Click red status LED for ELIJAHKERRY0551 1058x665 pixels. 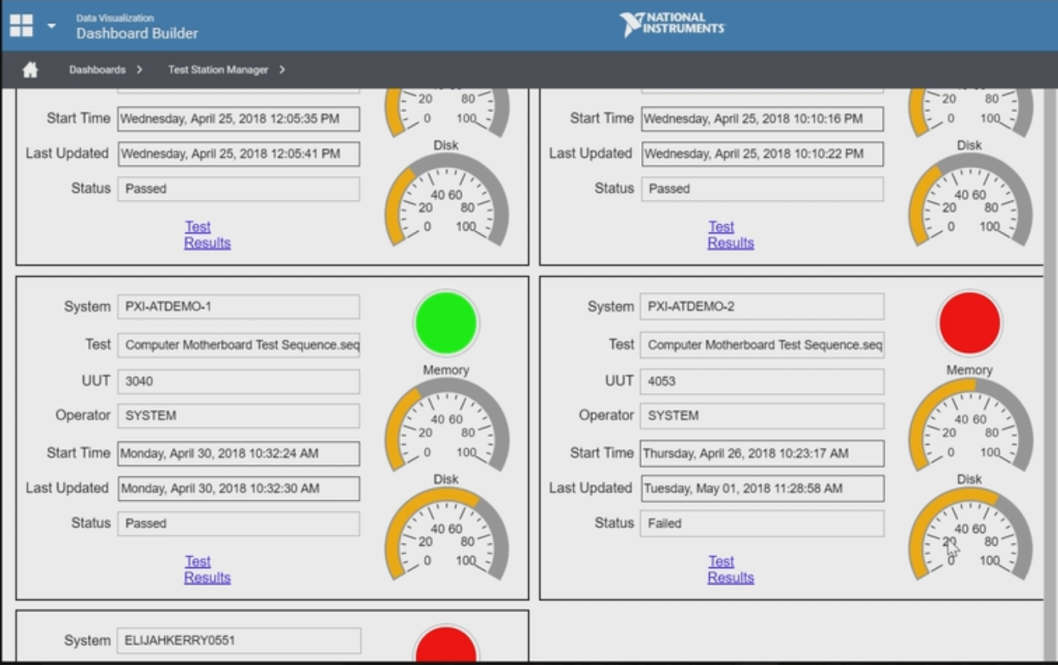(446, 646)
